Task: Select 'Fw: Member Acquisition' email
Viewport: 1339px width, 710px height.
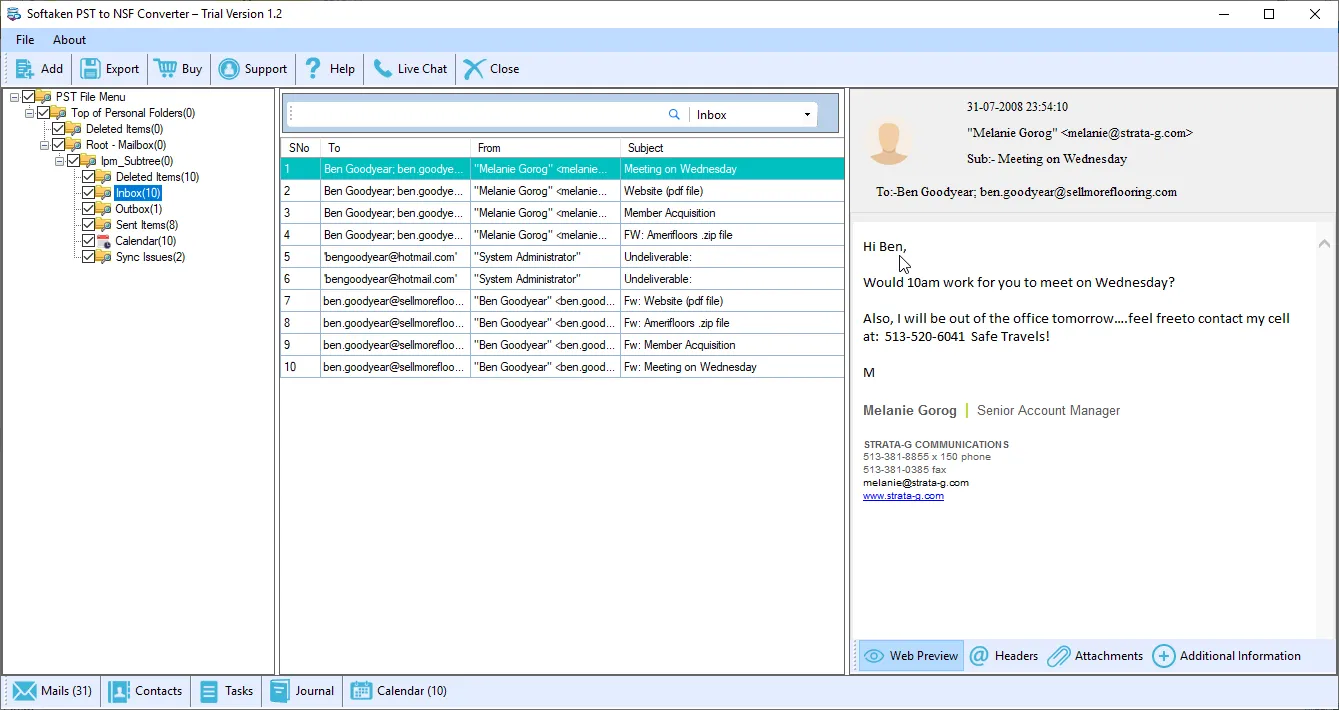Action: click(x=562, y=345)
